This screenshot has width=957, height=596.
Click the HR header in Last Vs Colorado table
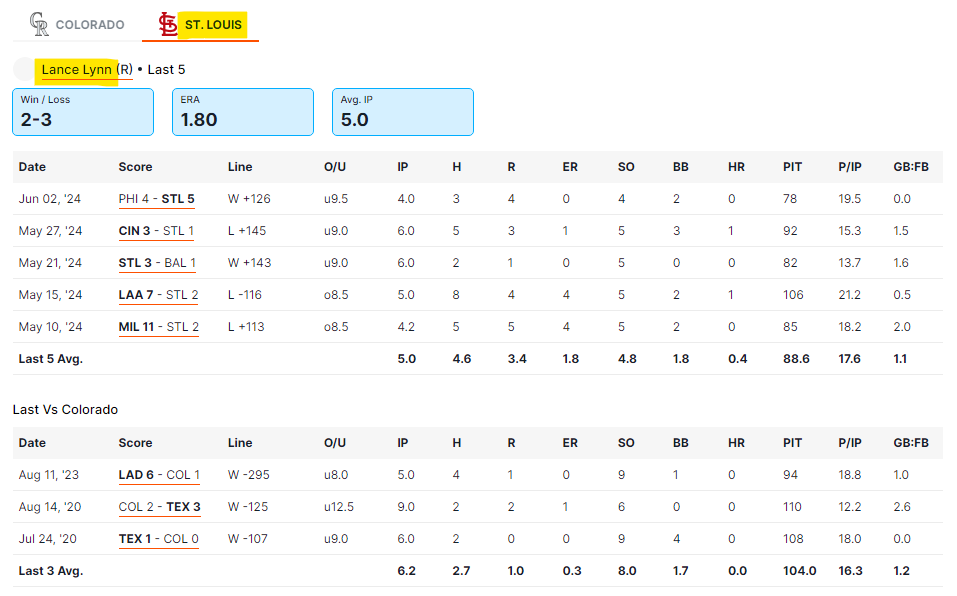pyautogui.click(x=736, y=443)
